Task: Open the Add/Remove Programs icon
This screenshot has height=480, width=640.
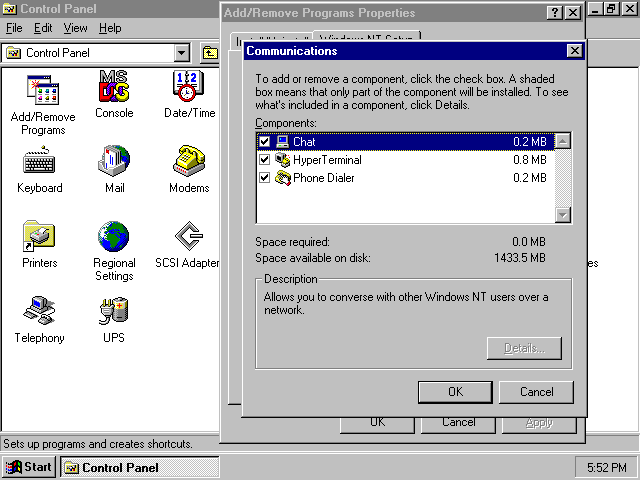Action: pyautogui.click(x=43, y=89)
